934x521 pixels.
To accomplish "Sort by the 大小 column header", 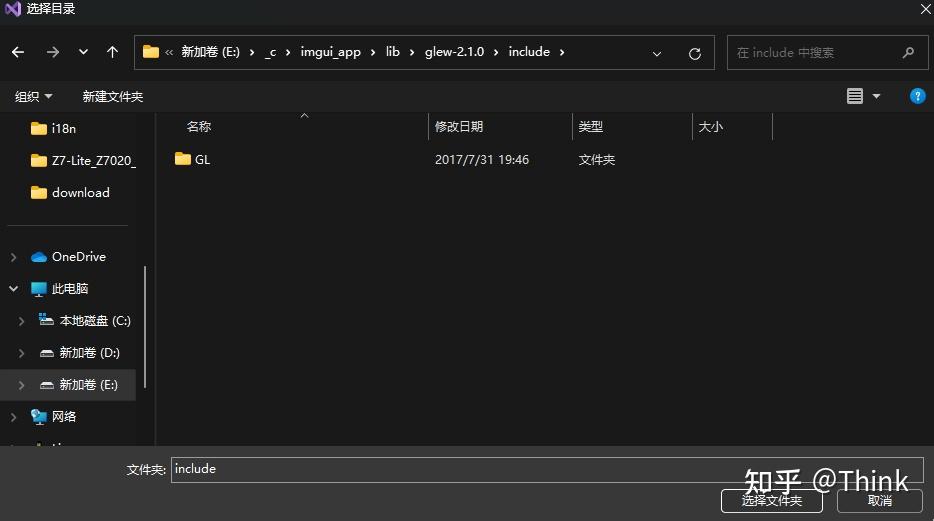I will (711, 127).
